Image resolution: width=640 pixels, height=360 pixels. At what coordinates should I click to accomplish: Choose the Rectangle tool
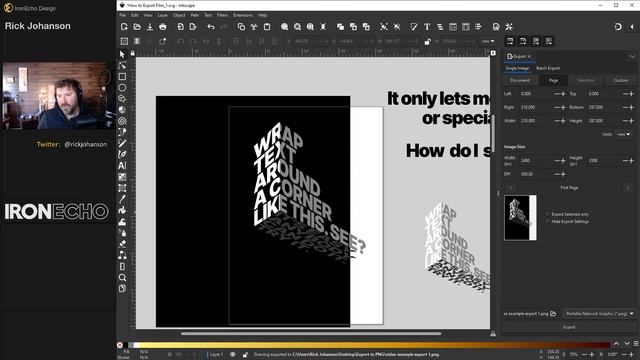[122, 76]
